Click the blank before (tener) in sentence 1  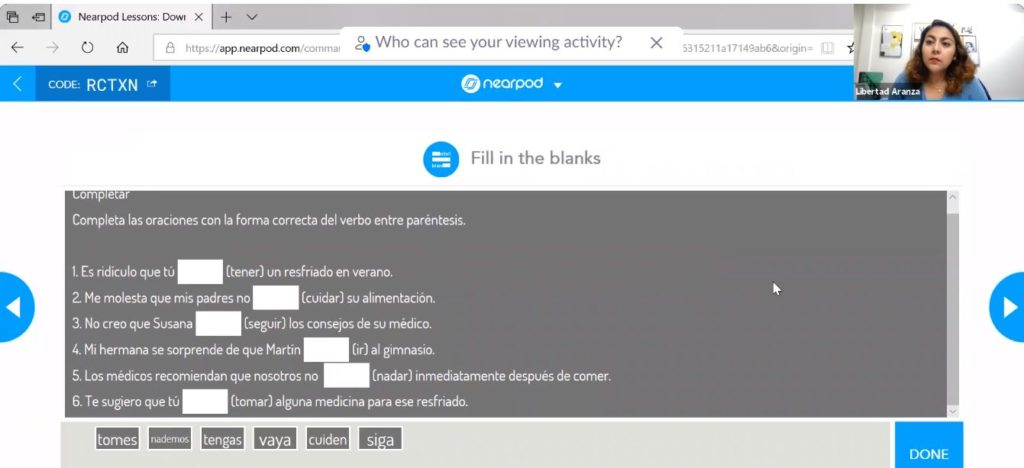tap(200, 272)
